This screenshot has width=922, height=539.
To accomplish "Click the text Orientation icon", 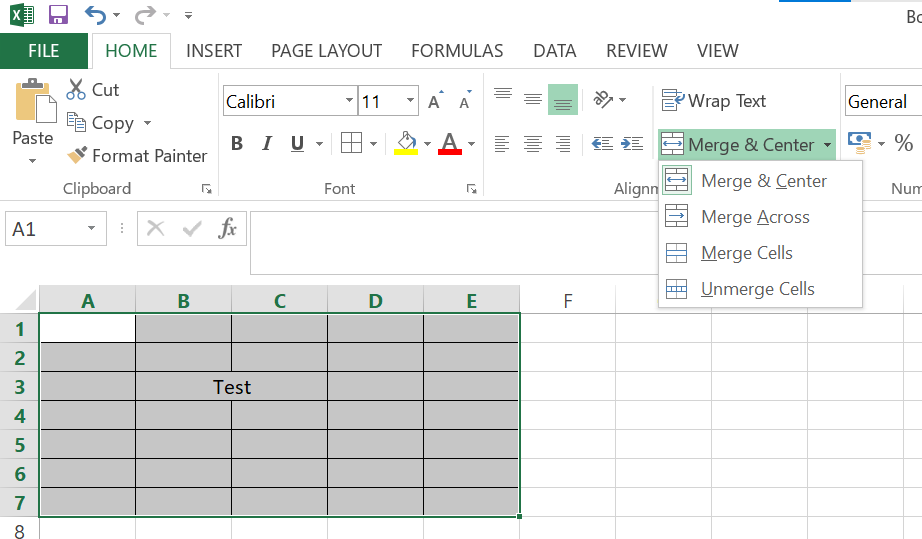I will coord(603,99).
